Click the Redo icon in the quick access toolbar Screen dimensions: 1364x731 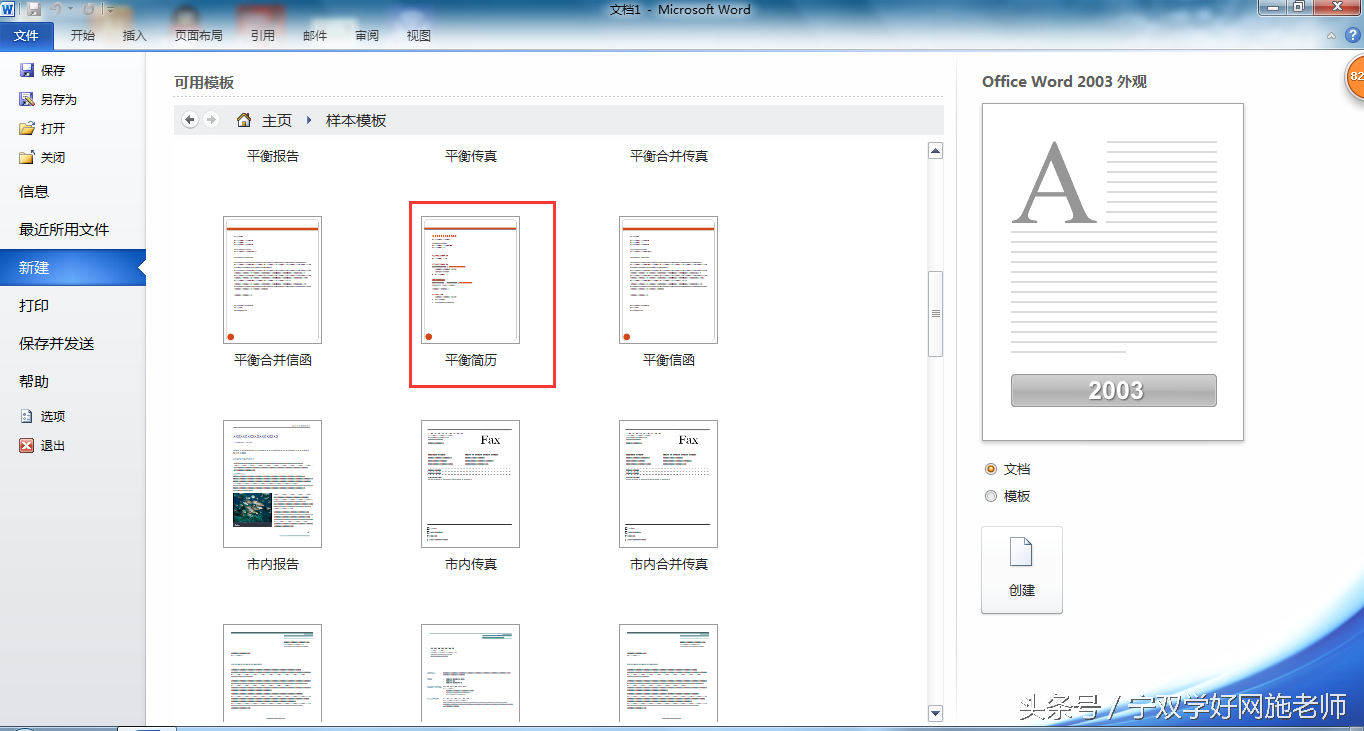point(89,10)
